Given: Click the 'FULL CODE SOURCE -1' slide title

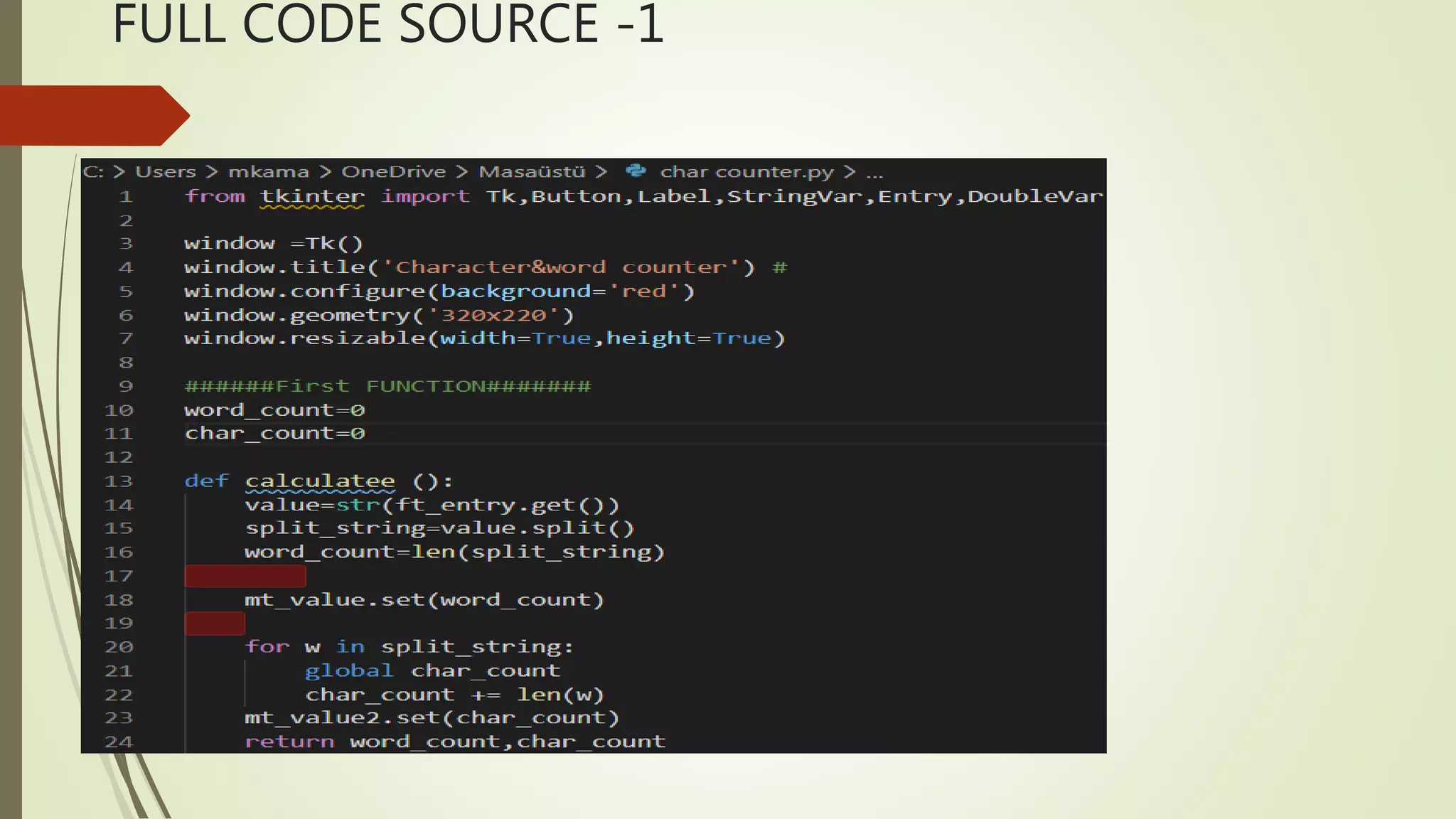Looking at the screenshot, I should [388, 24].
